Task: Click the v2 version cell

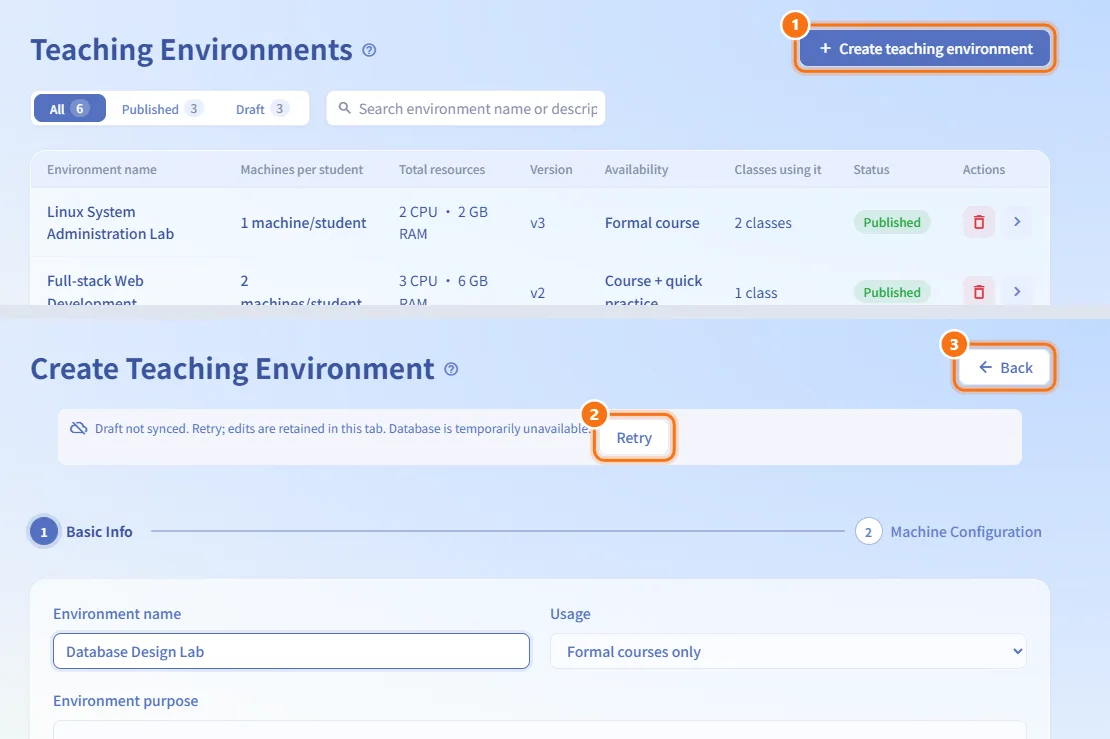Action: pyautogui.click(x=537, y=293)
